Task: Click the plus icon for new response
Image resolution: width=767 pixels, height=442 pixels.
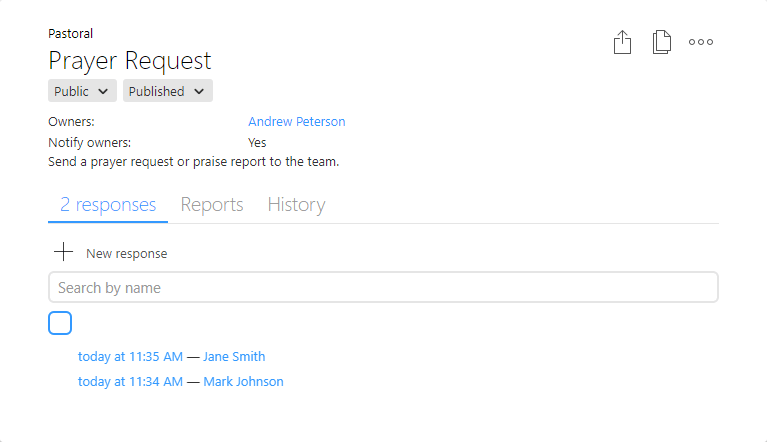Action: coord(63,252)
